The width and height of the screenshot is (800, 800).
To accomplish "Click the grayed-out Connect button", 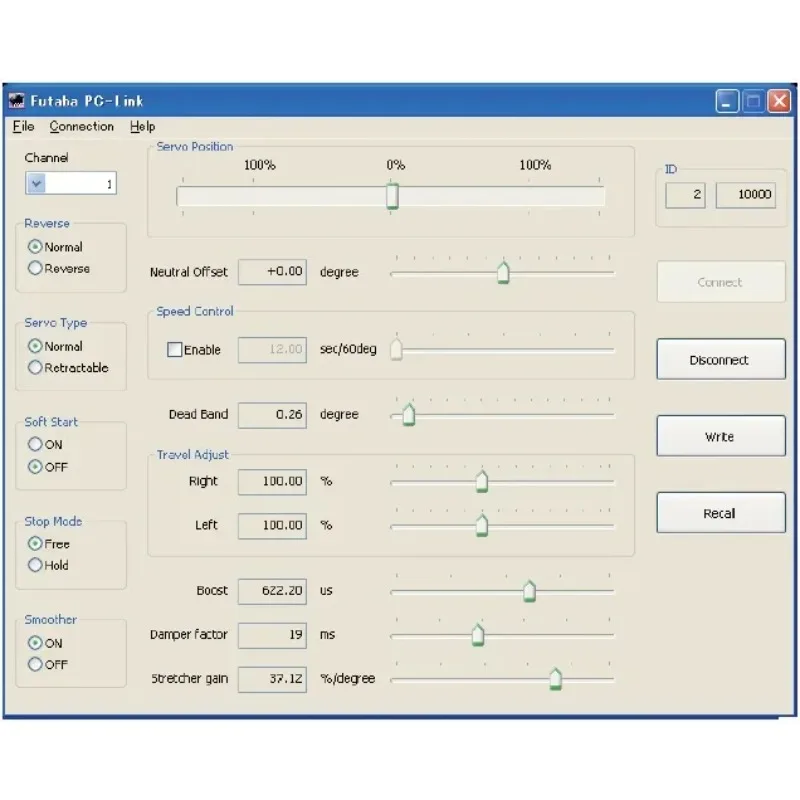I will 721,282.
